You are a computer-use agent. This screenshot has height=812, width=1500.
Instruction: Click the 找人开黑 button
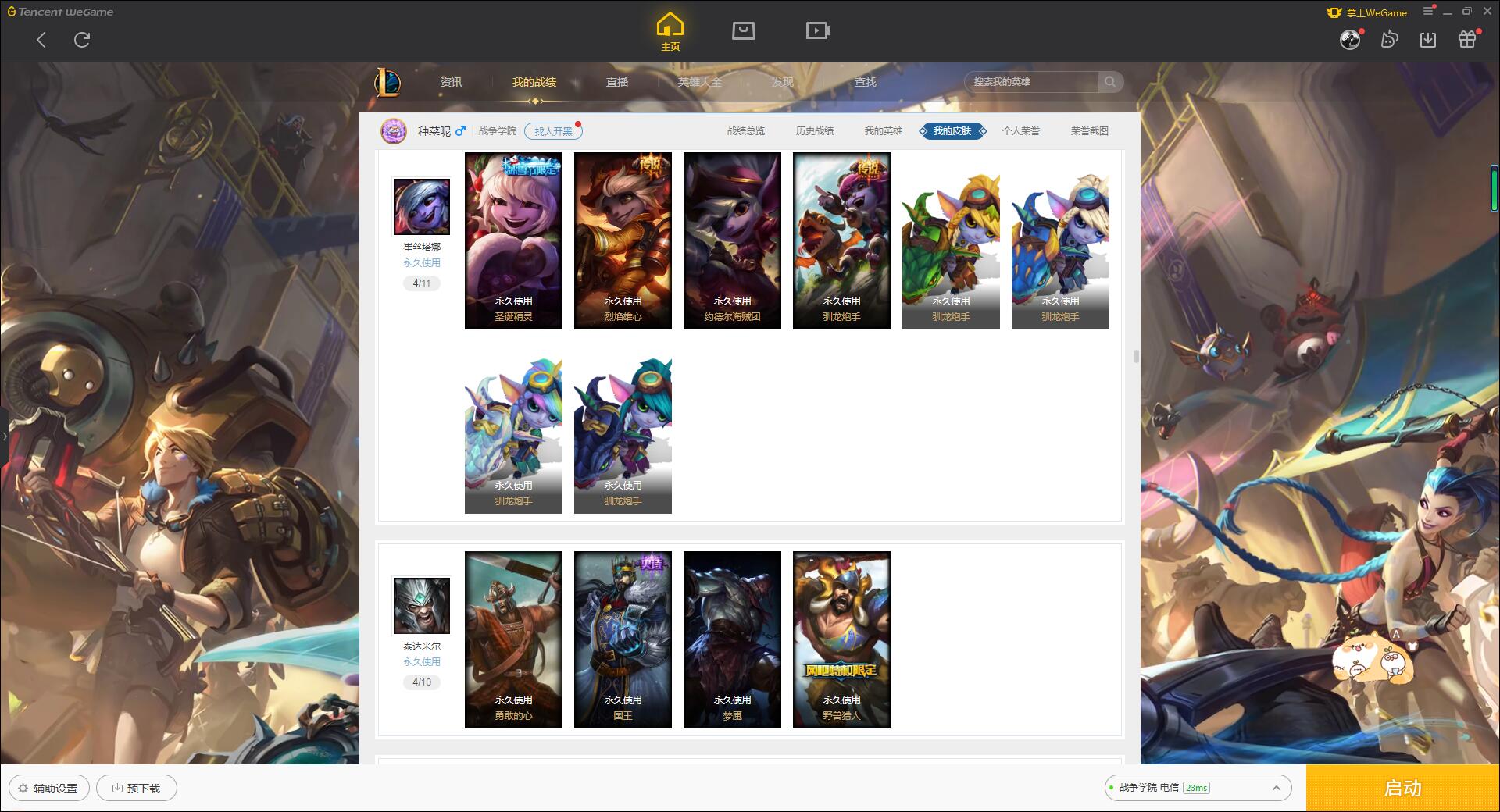pos(553,131)
